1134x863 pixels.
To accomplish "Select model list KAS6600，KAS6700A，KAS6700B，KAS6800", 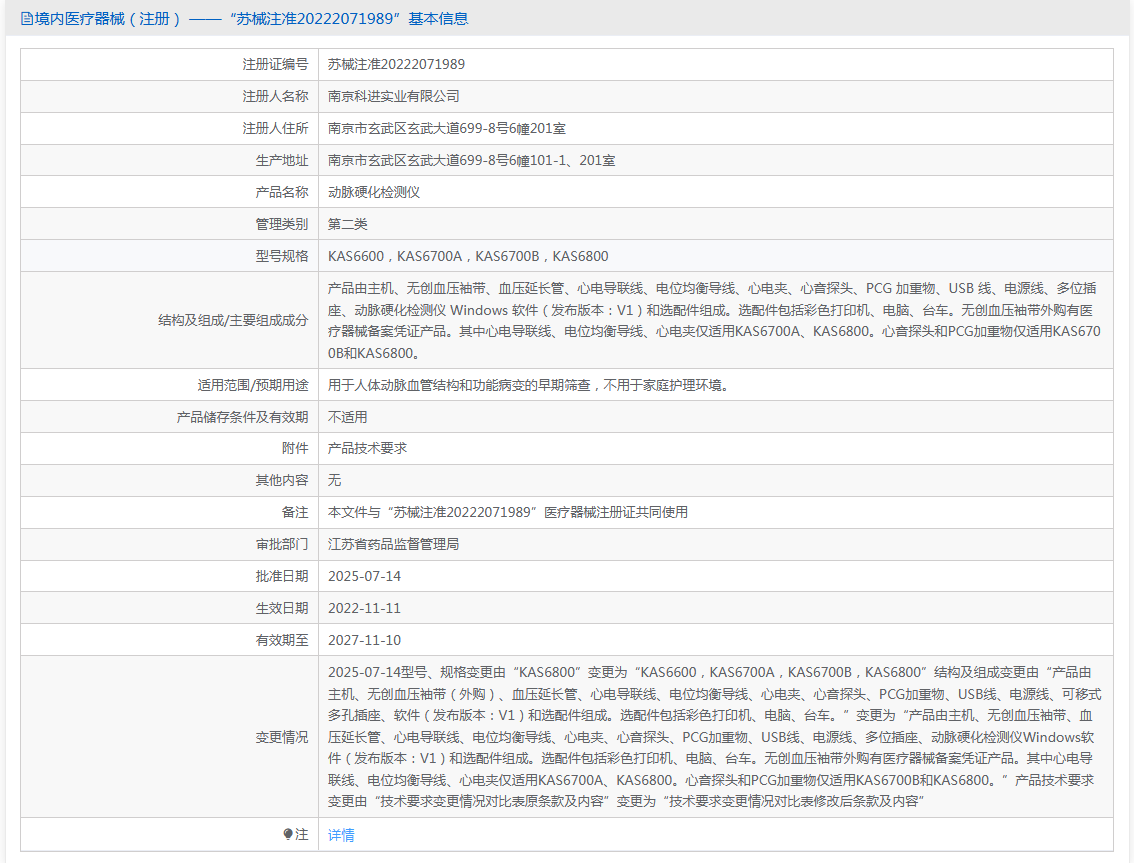I will click(x=468, y=256).
